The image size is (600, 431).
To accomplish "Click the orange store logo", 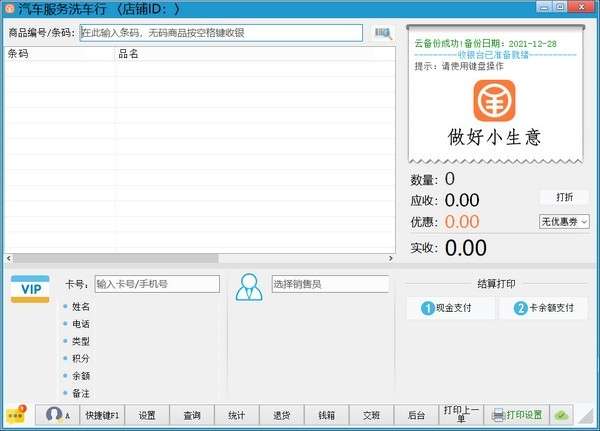I will tap(494, 101).
